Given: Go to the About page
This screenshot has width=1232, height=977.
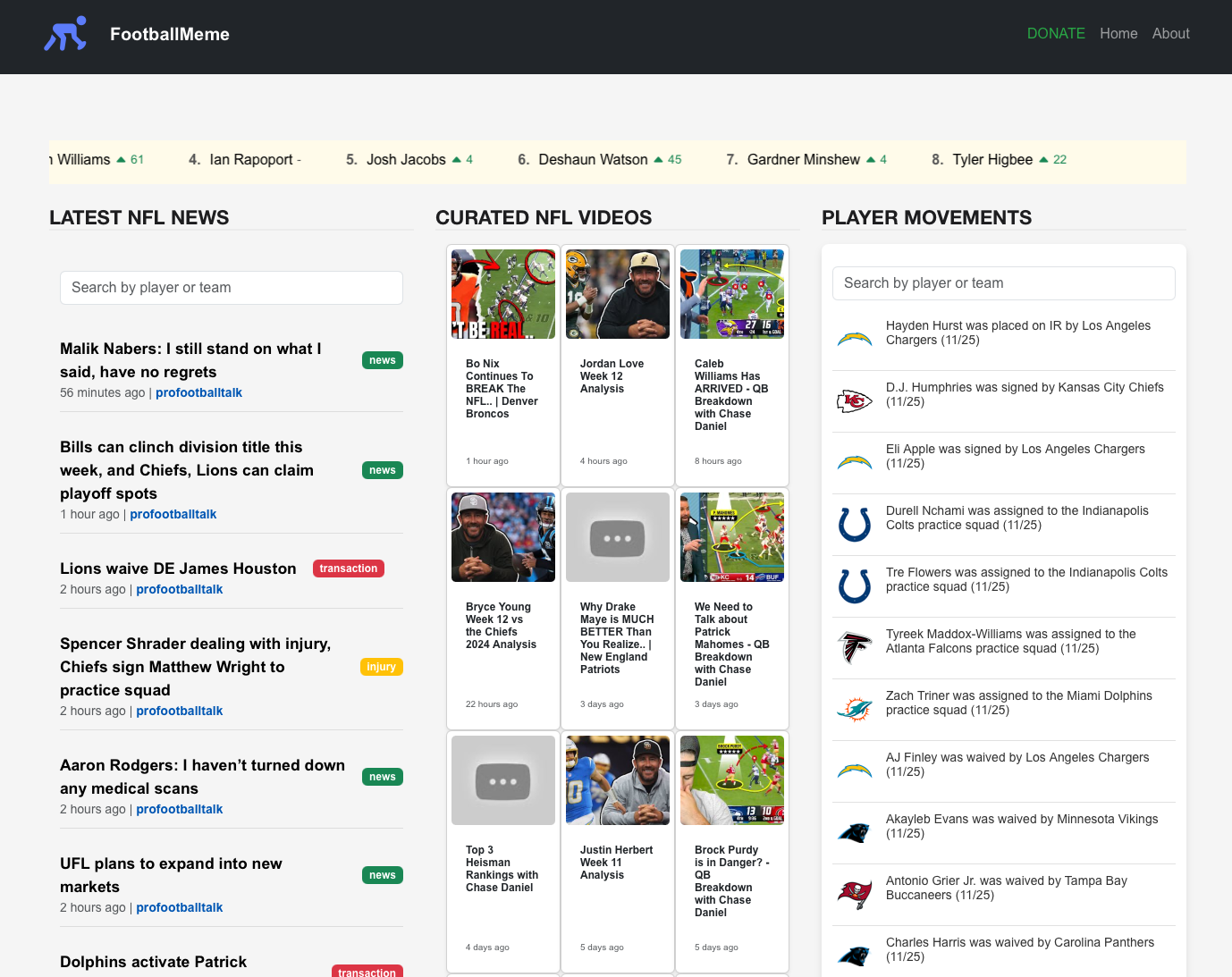Looking at the screenshot, I should (1170, 34).
